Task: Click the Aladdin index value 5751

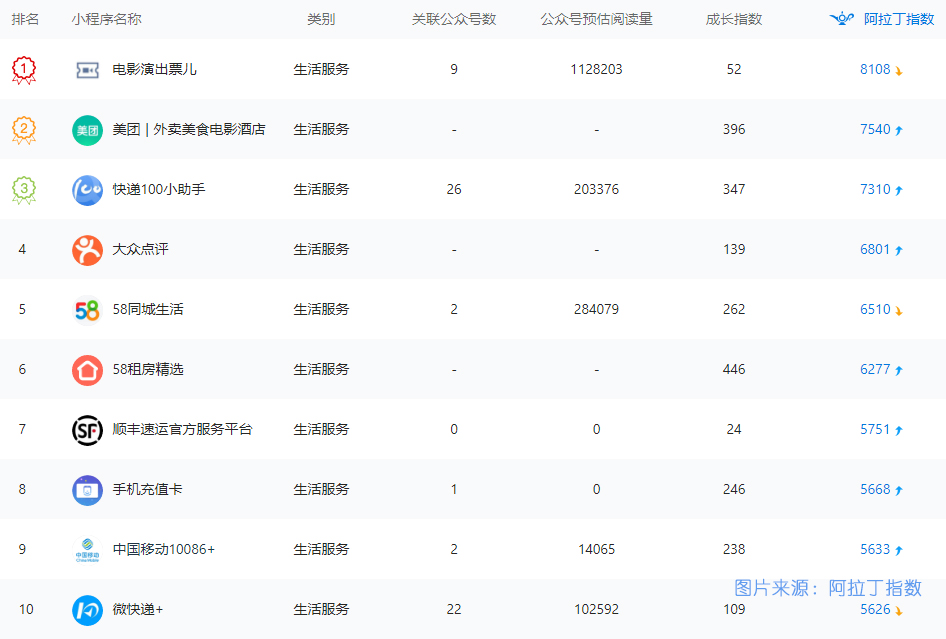Action: tap(875, 429)
